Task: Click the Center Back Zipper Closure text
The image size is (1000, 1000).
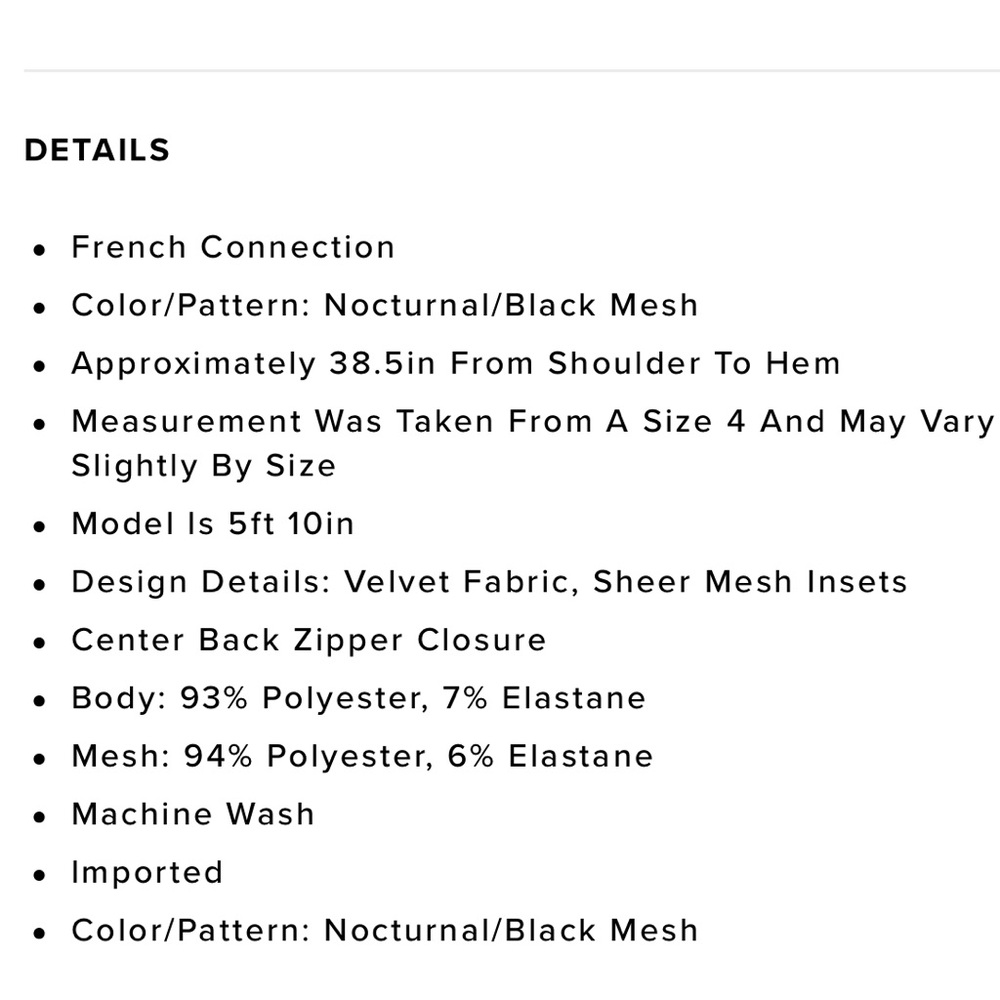Action: point(308,640)
